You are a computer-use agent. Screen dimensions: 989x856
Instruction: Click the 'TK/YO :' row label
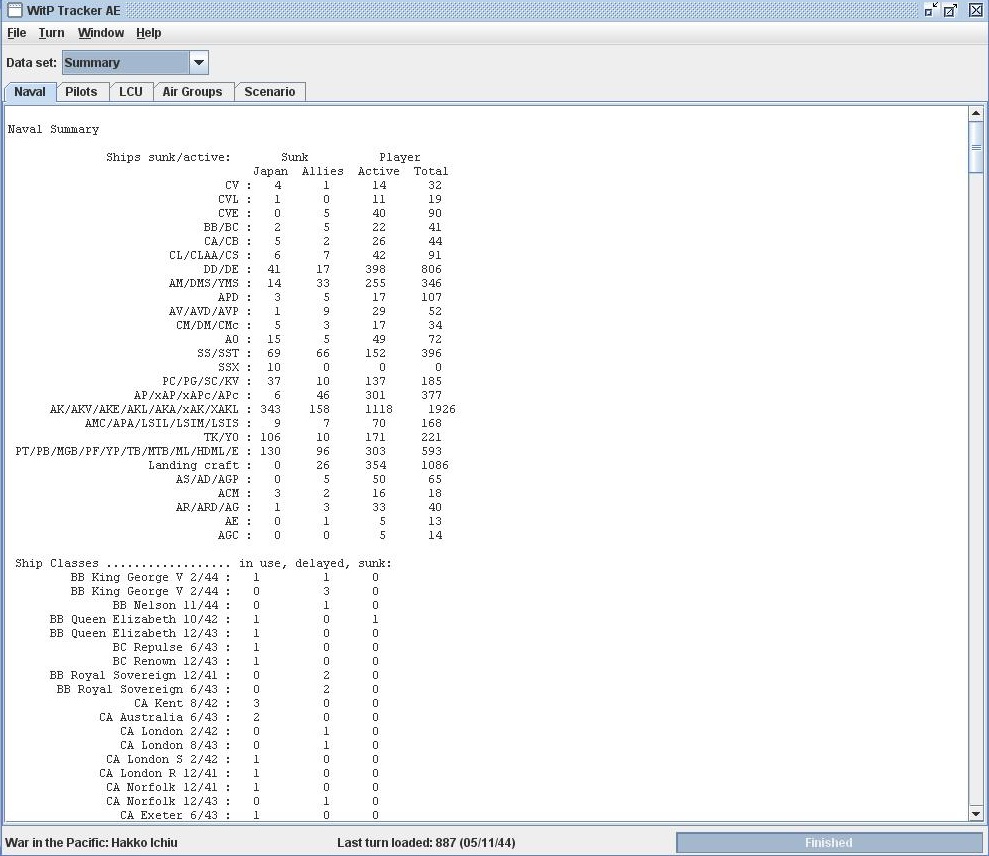pyautogui.click(x=228, y=437)
